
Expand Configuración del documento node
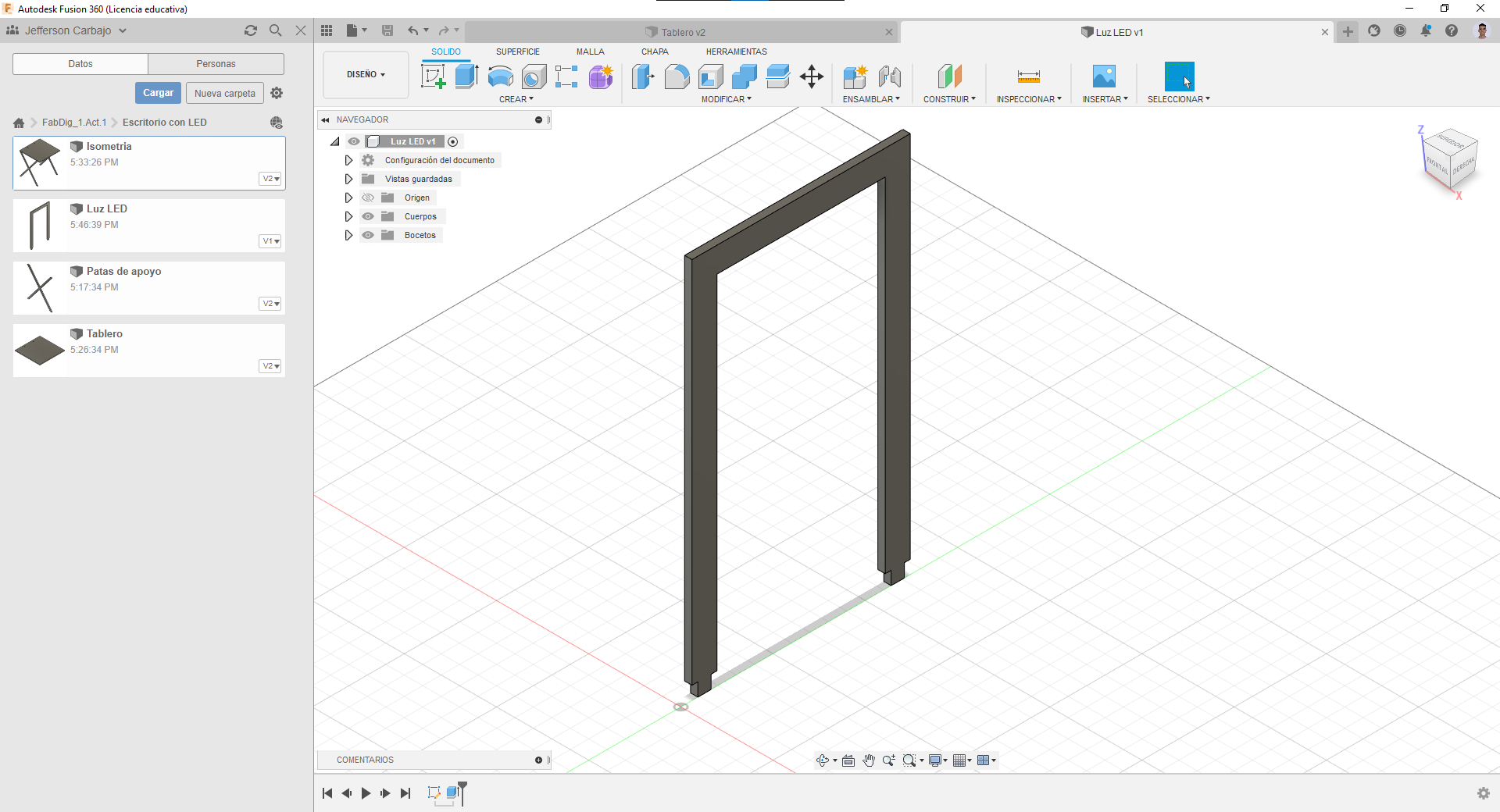pos(349,160)
